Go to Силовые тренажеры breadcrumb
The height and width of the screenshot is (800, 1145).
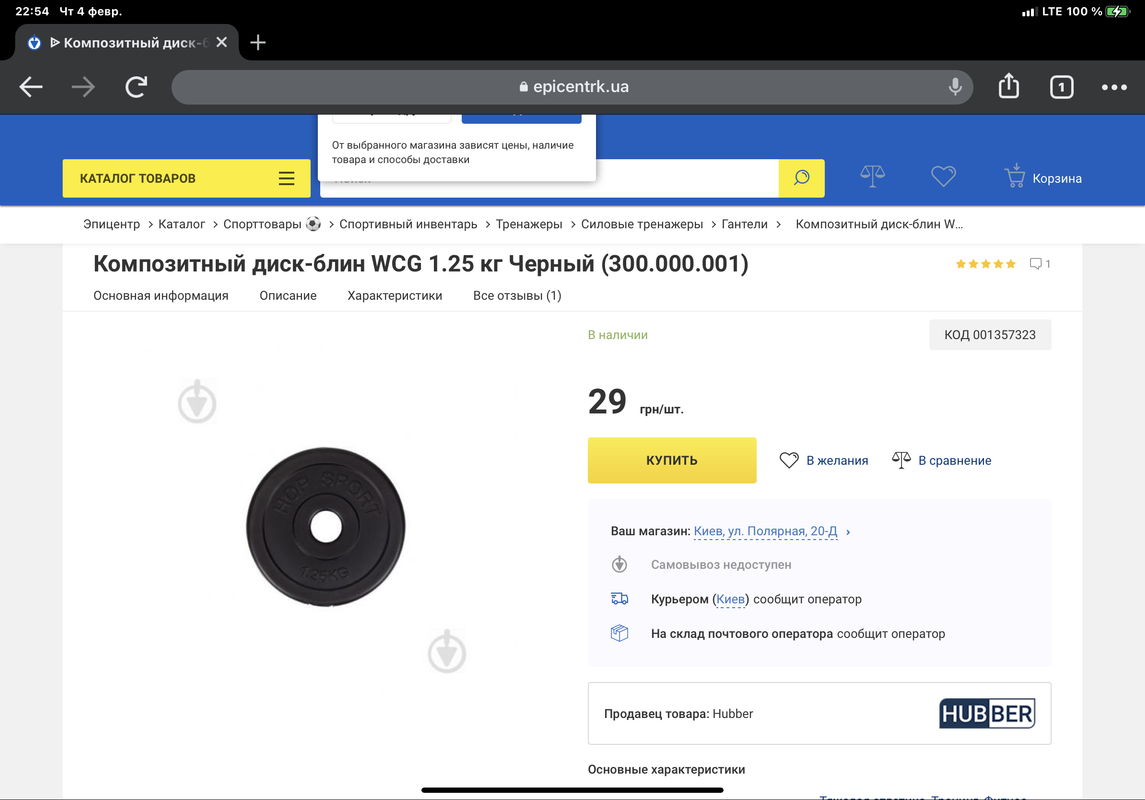pyautogui.click(x=642, y=224)
